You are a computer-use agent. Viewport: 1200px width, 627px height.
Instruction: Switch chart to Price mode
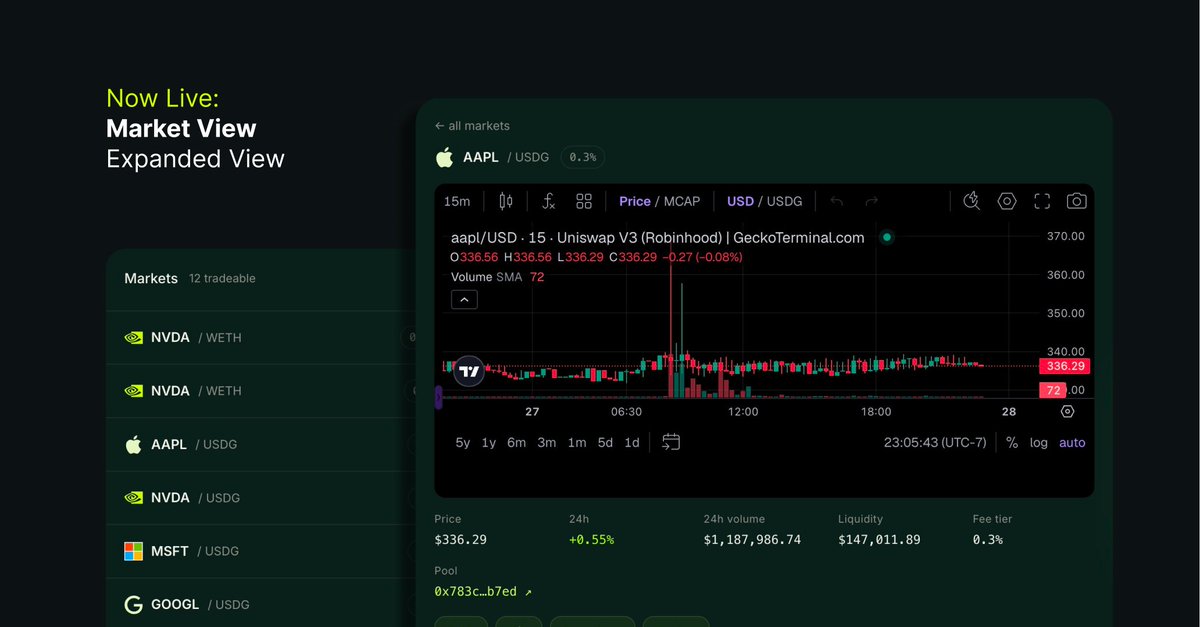(x=635, y=201)
